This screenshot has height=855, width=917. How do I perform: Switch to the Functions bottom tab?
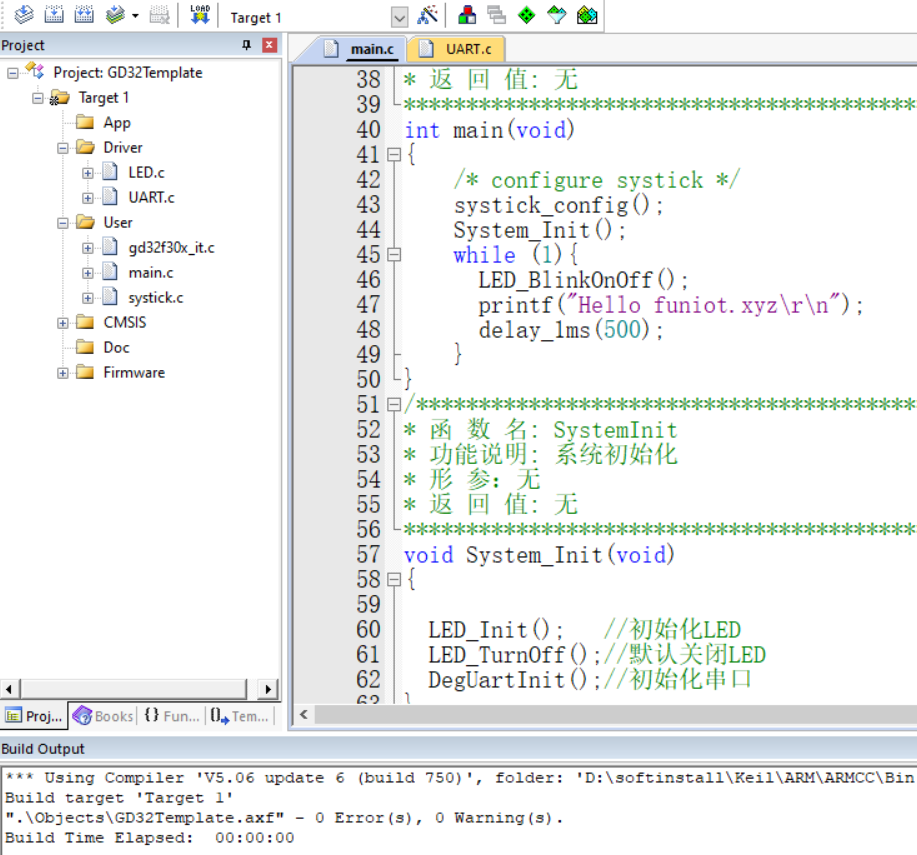[172, 716]
